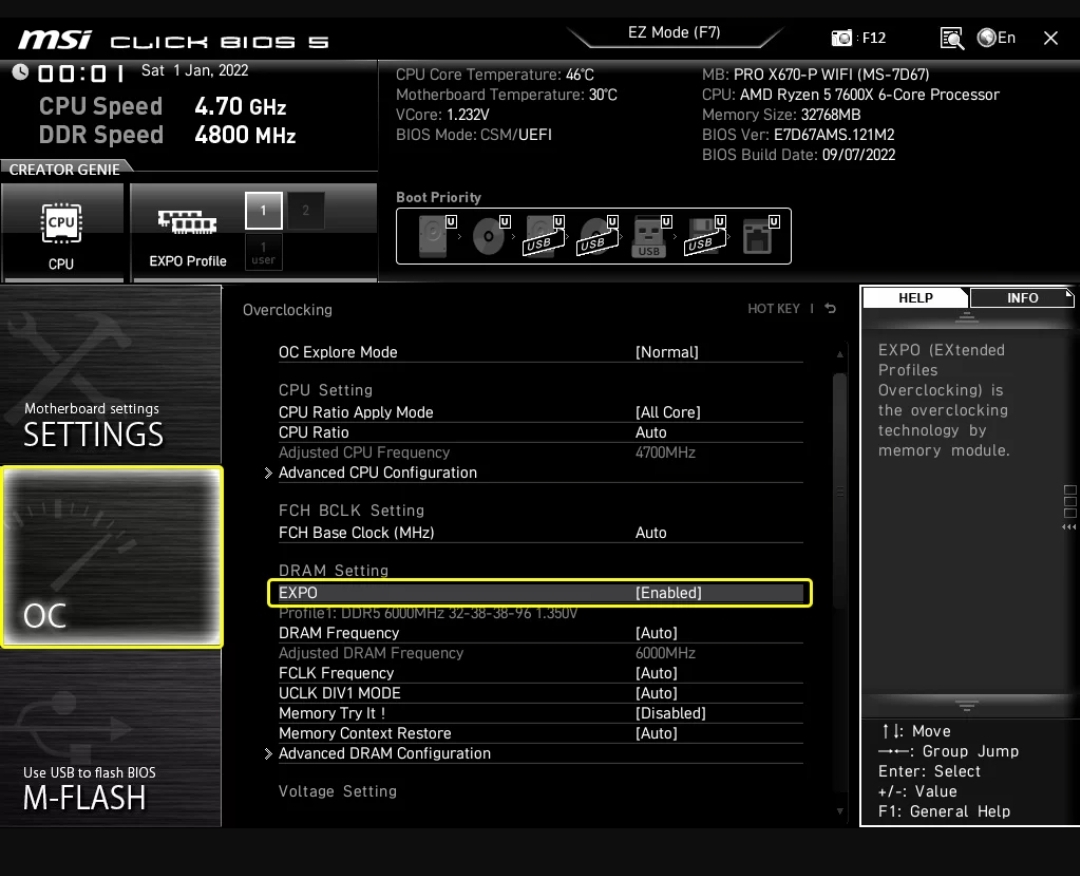The height and width of the screenshot is (876, 1080).
Task: Click the 'CREATOR GENIE' label
Action: (x=64, y=169)
